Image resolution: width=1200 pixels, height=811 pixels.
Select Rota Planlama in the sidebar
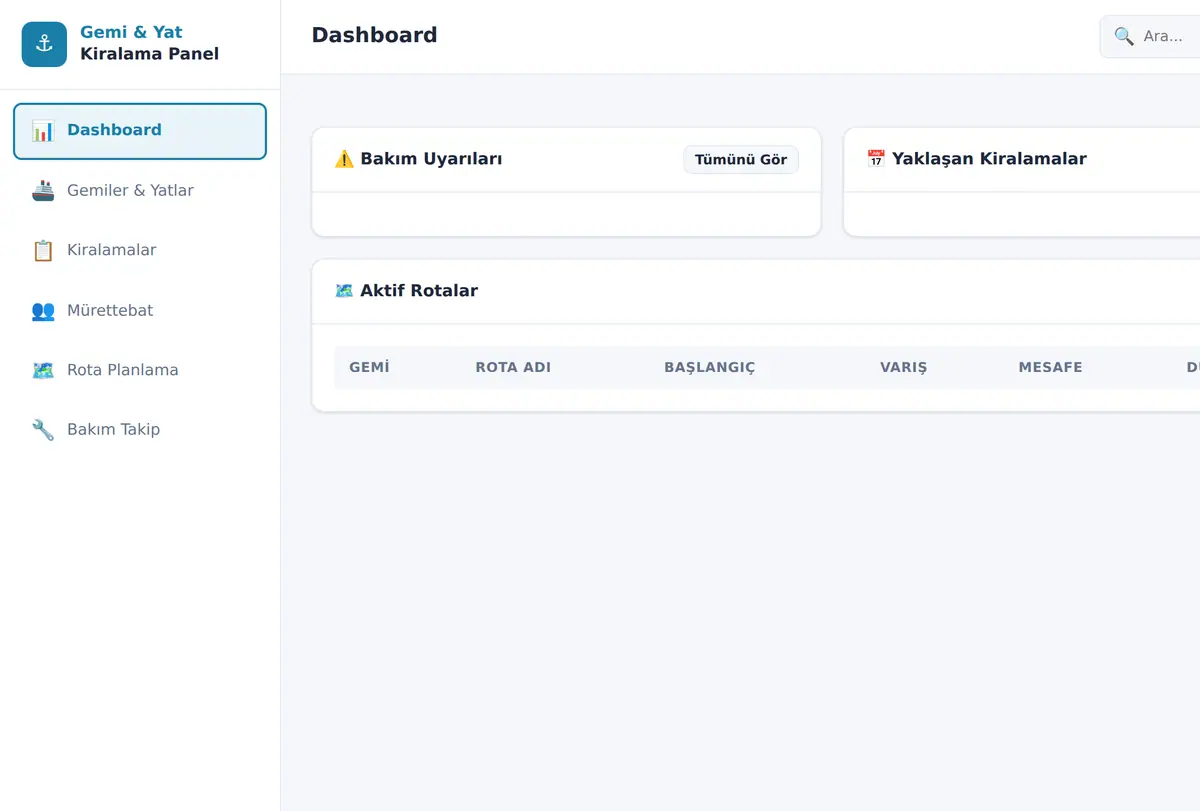(140, 370)
